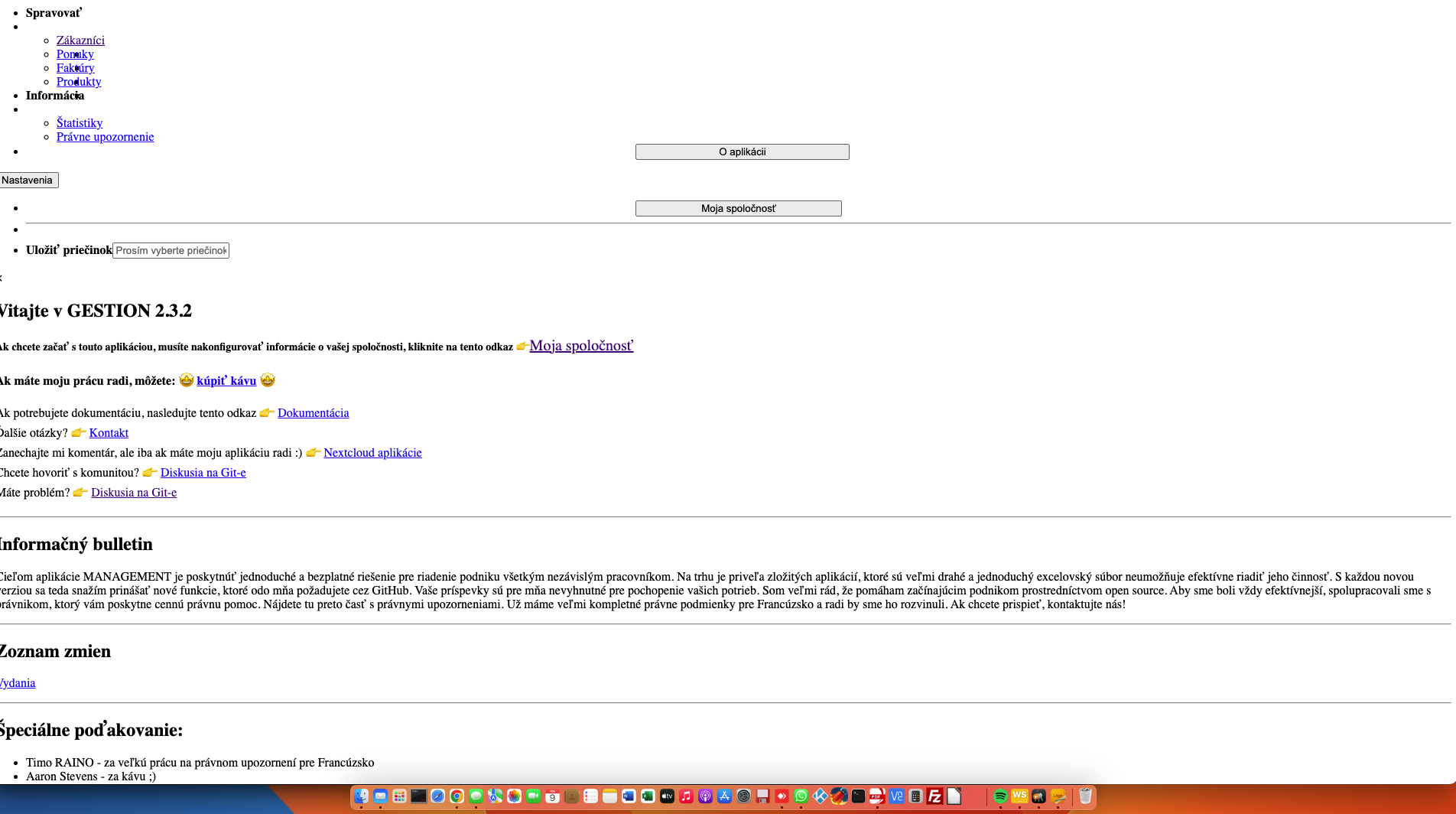Open the 'Prosím vyberte priečinok' folder picker

click(x=170, y=250)
